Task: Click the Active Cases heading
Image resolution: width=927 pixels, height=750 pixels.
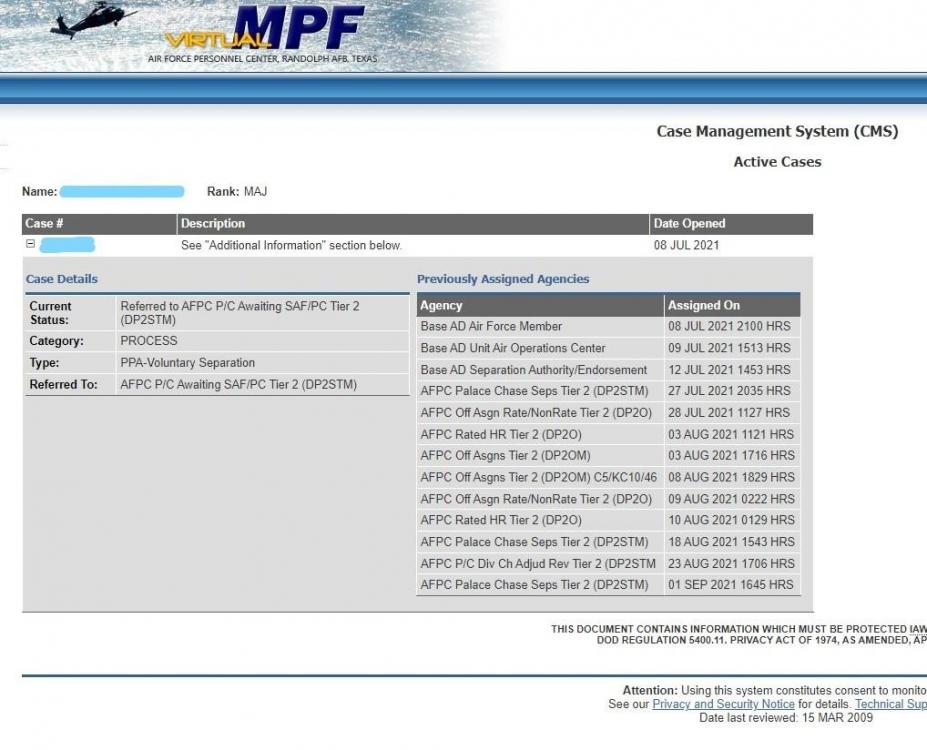Action: tap(777, 162)
